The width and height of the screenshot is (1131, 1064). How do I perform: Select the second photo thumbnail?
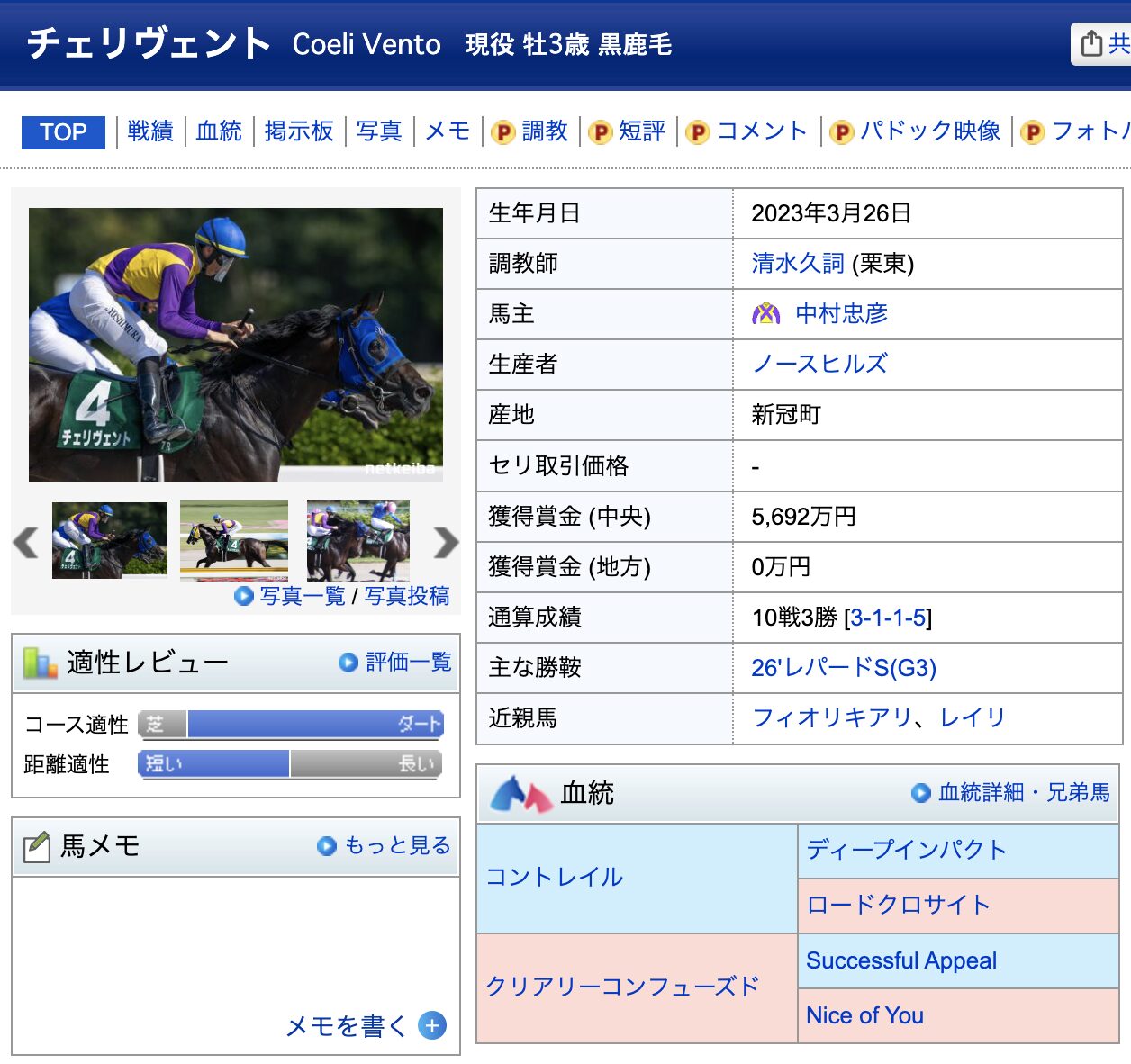[x=234, y=540]
